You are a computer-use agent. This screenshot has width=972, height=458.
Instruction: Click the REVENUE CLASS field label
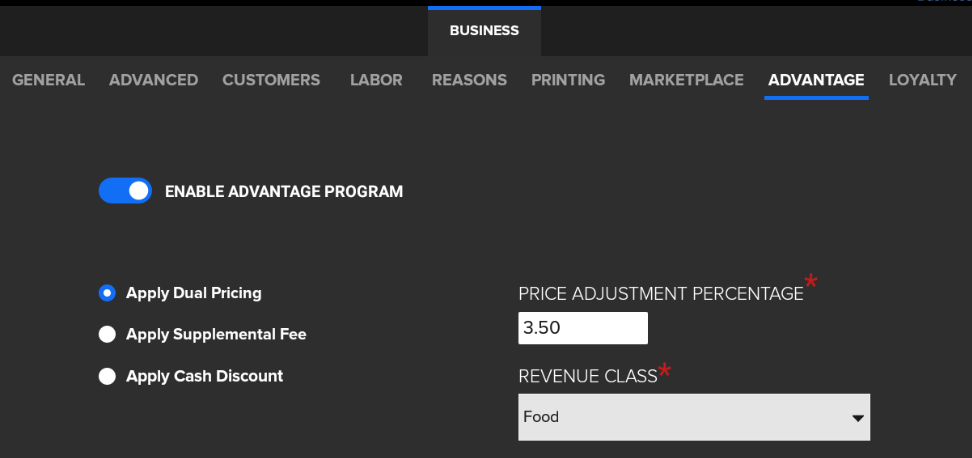[587, 377]
